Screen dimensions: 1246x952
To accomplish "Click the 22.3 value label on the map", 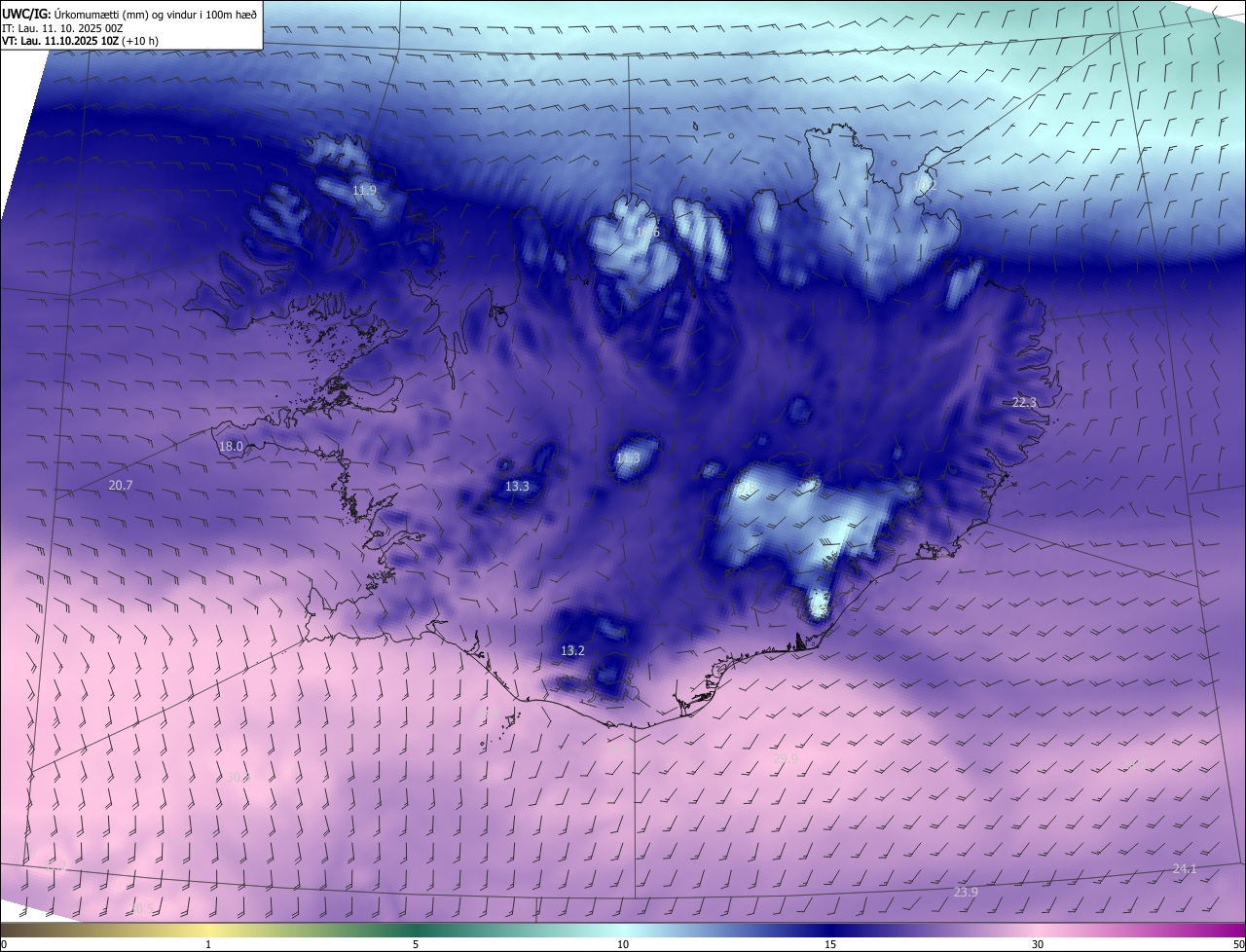I will pyautogui.click(x=1025, y=402).
